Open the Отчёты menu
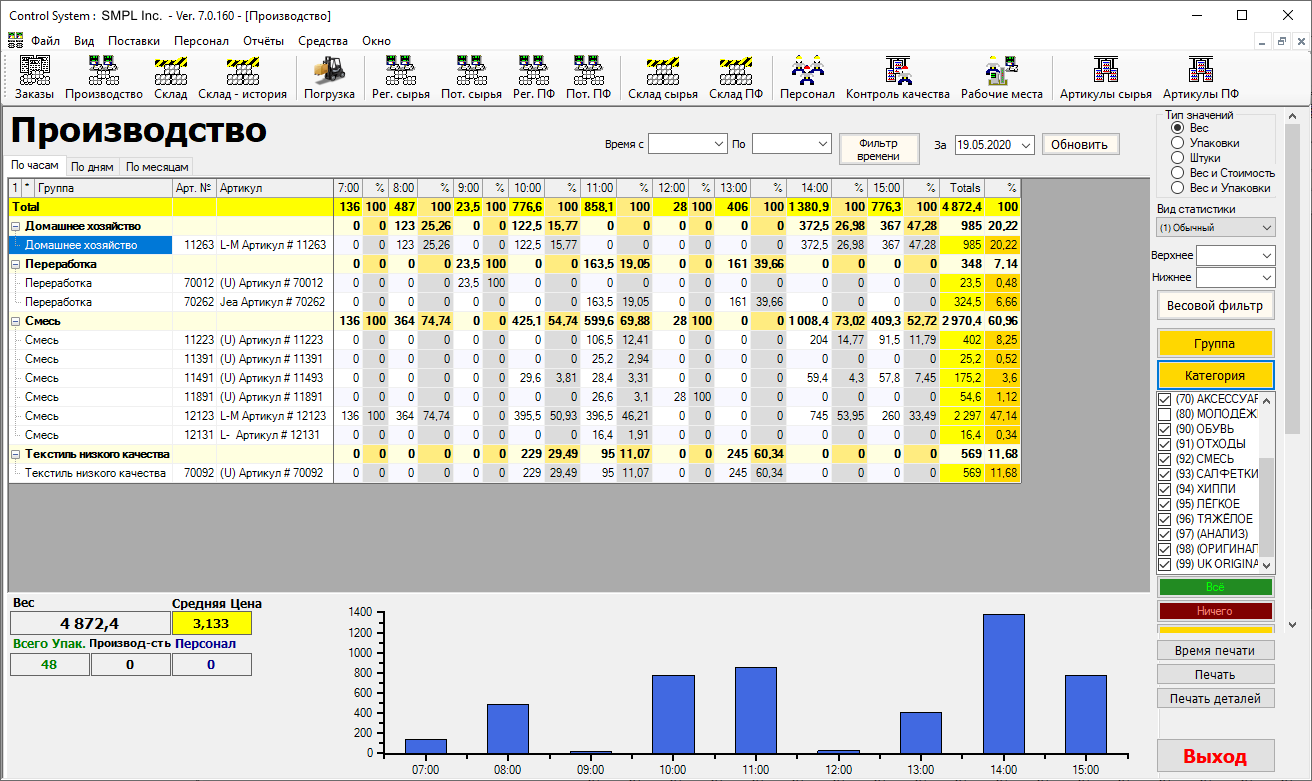This screenshot has width=1312, height=781. (x=263, y=41)
